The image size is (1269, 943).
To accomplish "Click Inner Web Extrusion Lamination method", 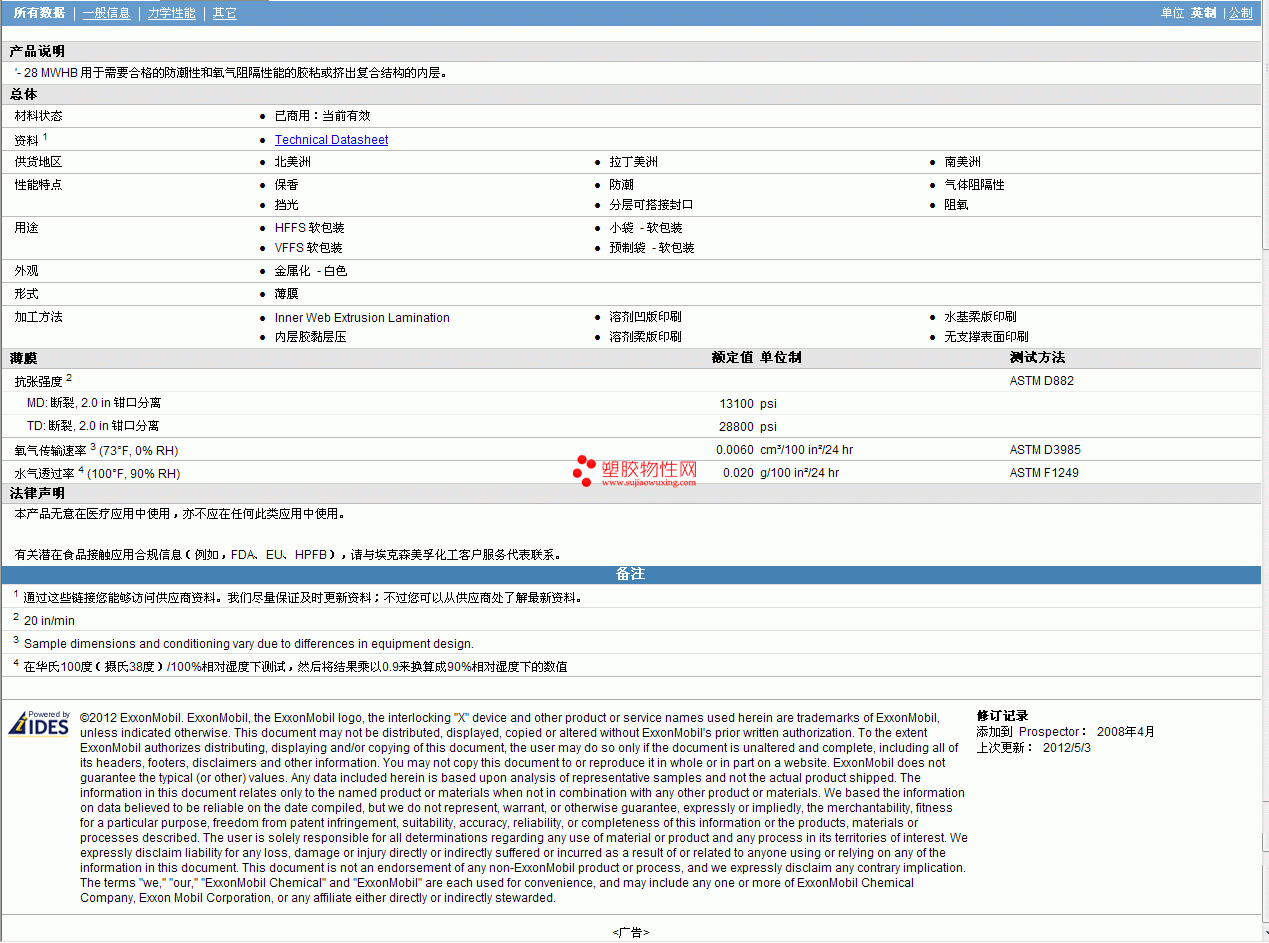I will tap(362, 318).
